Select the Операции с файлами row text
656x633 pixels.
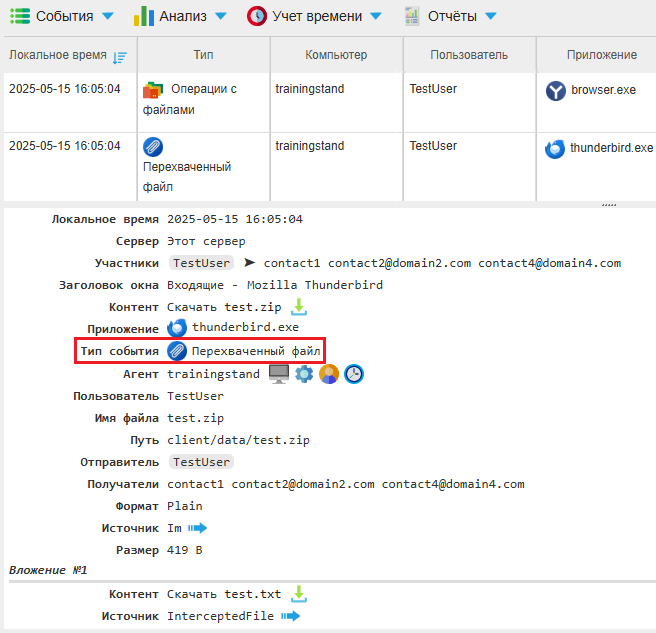190,99
